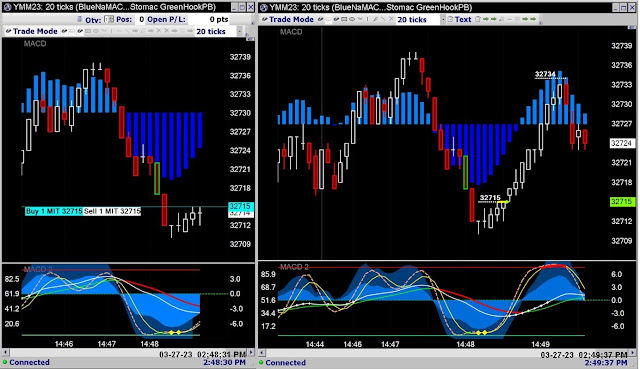Click cyan 32715 price marker on left axis
Image resolution: width=640 pixels, height=369 pixels.
click(240, 206)
